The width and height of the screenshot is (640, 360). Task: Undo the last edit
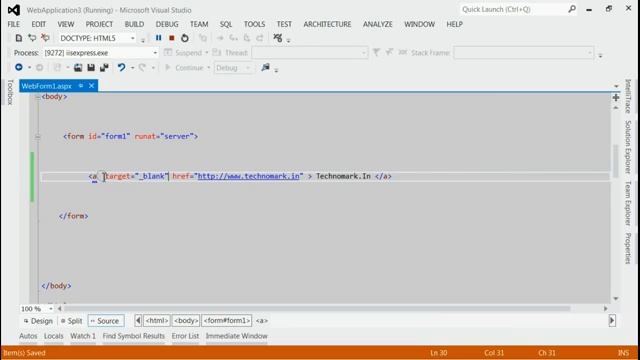tap(121, 67)
